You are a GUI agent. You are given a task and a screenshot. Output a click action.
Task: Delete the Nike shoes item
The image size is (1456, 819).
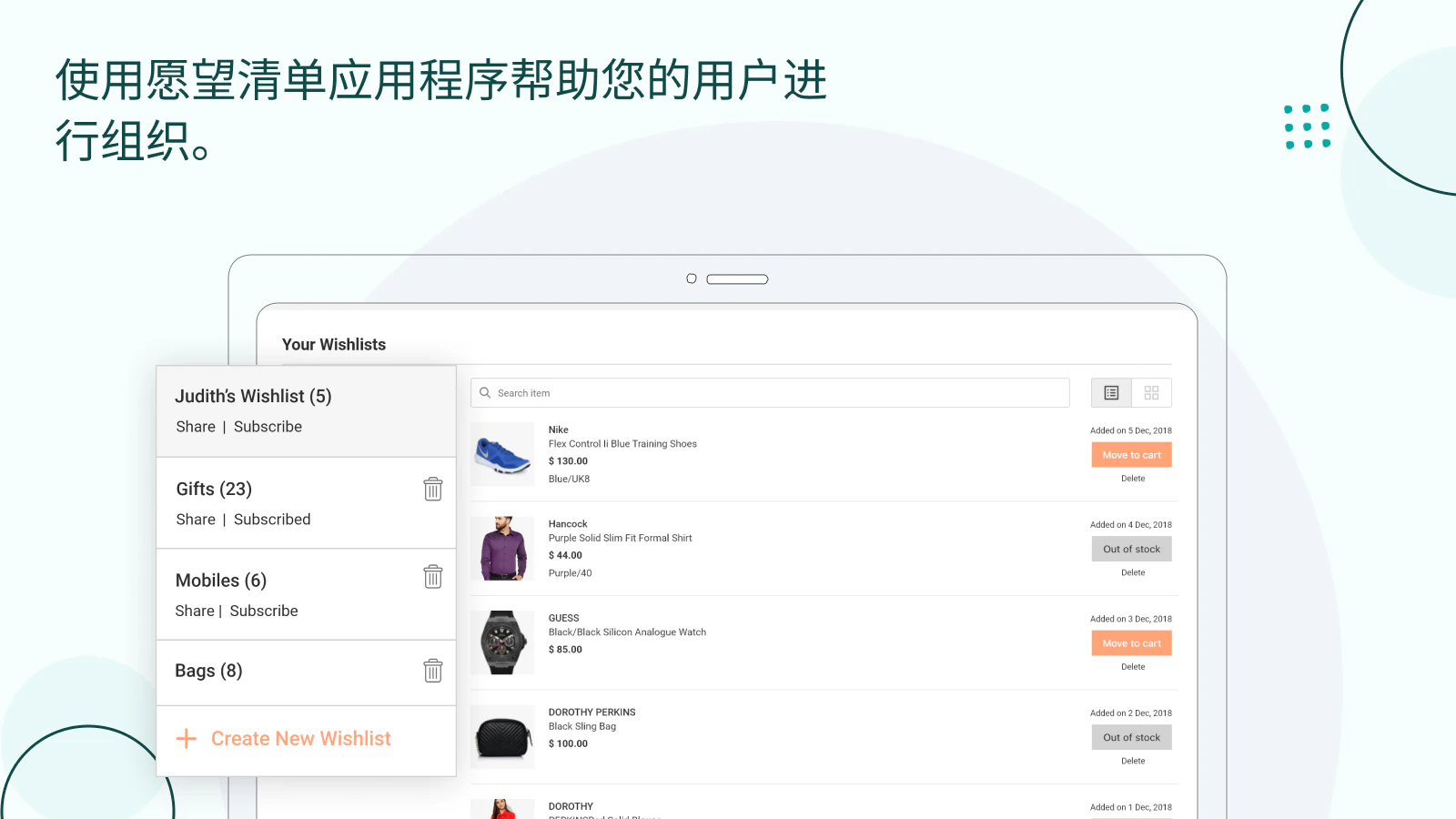[x=1133, y=479]
